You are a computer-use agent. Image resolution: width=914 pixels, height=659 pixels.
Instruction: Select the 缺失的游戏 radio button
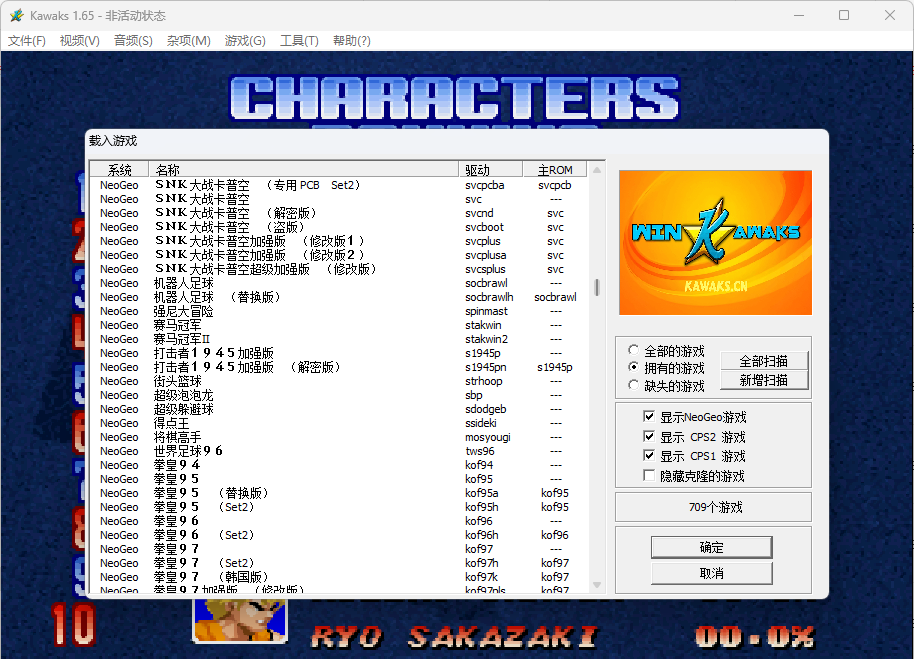coord(634,385)
